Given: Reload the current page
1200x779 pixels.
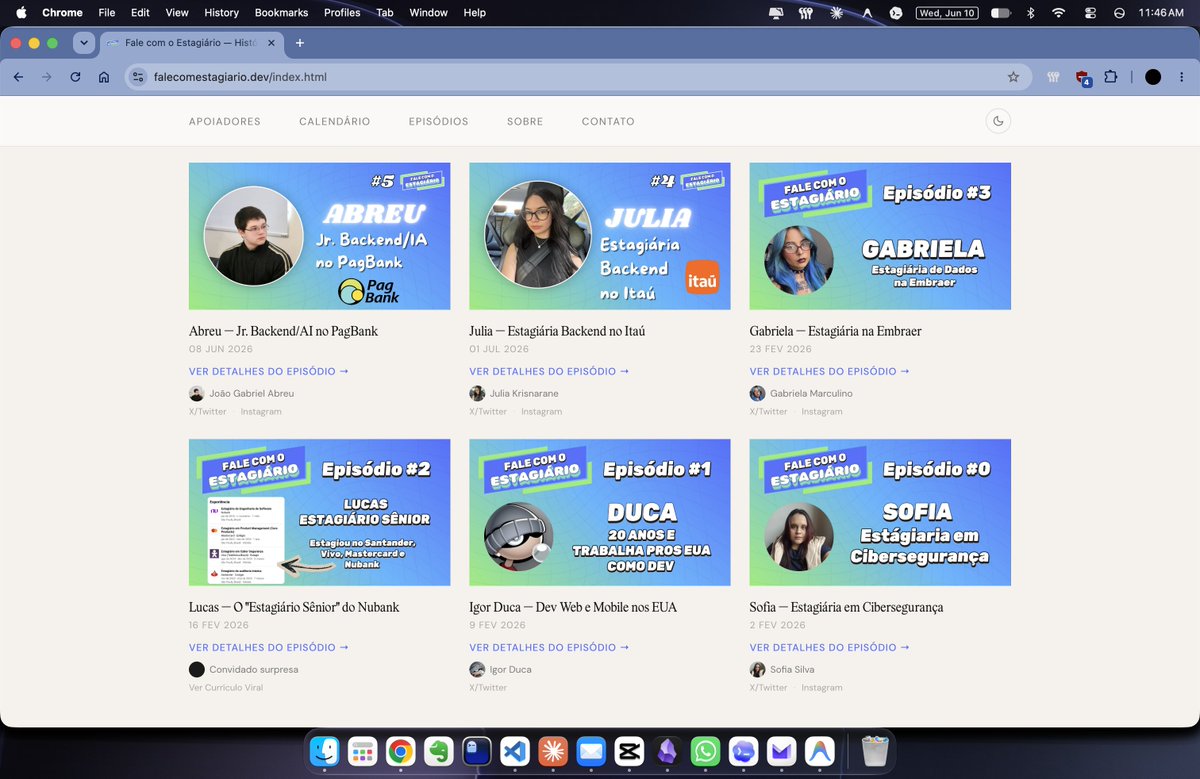Looking at the screenshot, I should 75,77.
